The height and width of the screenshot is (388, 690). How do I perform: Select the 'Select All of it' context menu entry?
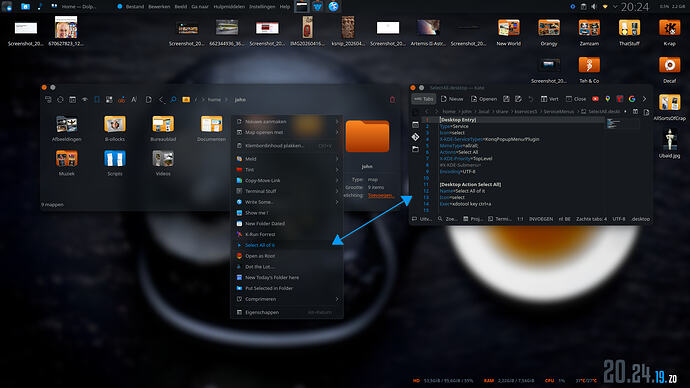tap(286, 245)
